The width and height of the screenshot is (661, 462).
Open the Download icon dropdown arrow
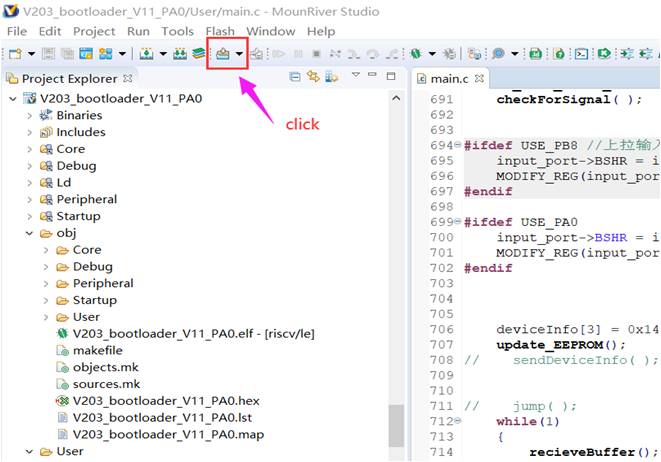click(x=239, y=54)
